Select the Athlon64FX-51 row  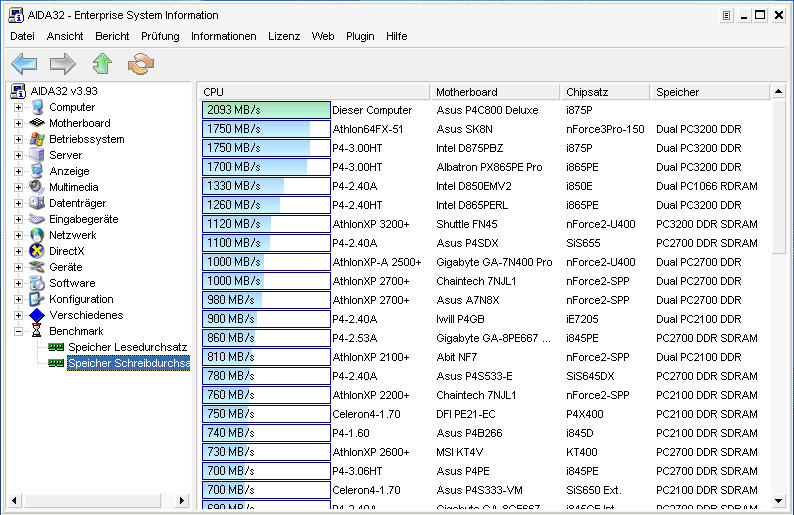(486, 129)
